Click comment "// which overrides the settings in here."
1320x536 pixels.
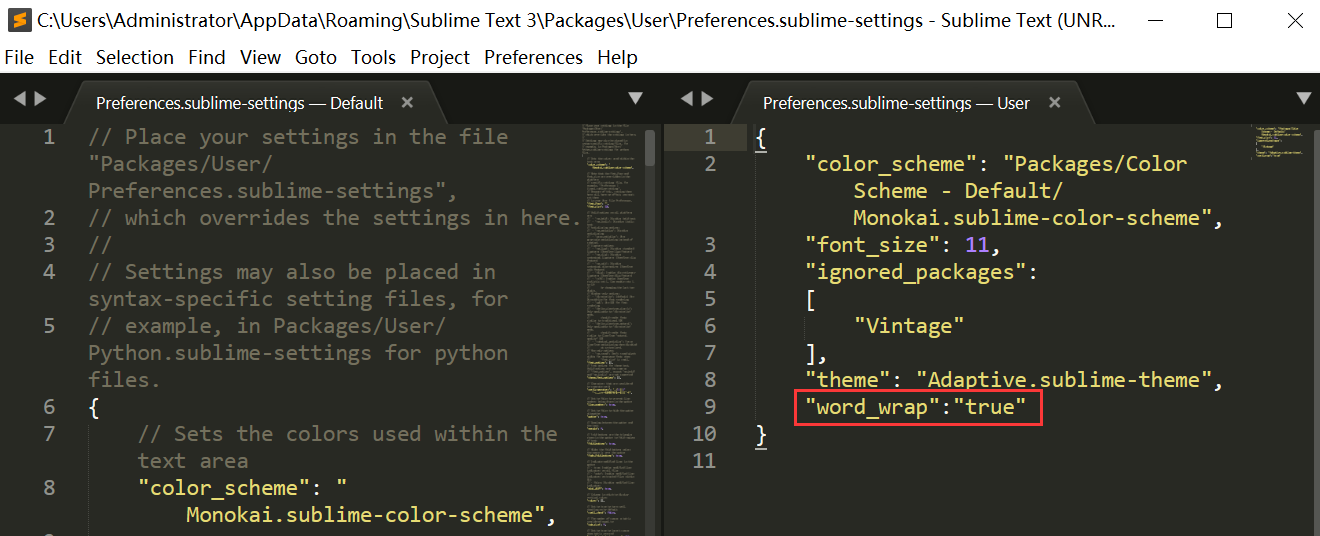pyautogui.click(x=335, y=218)
